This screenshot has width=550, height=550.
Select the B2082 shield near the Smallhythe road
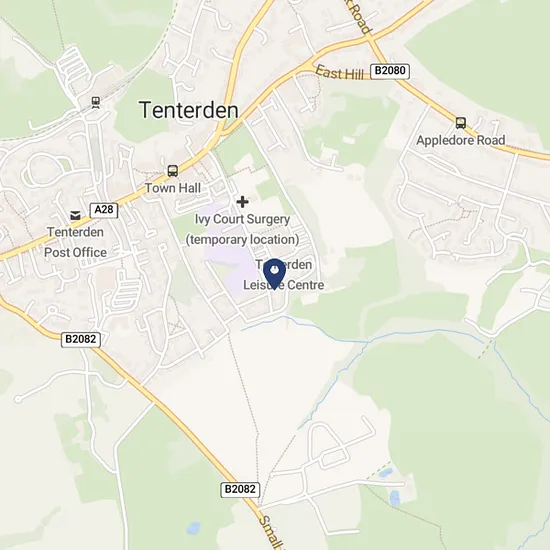point(240,489)
